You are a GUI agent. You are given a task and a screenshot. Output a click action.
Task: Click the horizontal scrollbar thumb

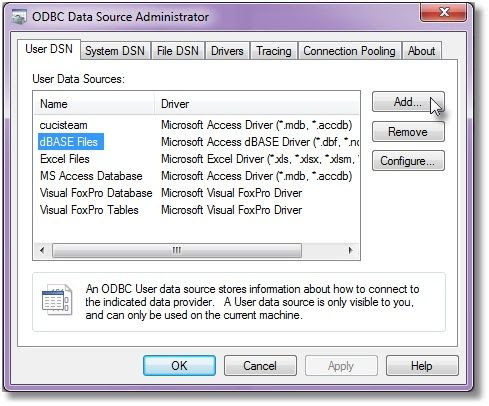point(177,250)
